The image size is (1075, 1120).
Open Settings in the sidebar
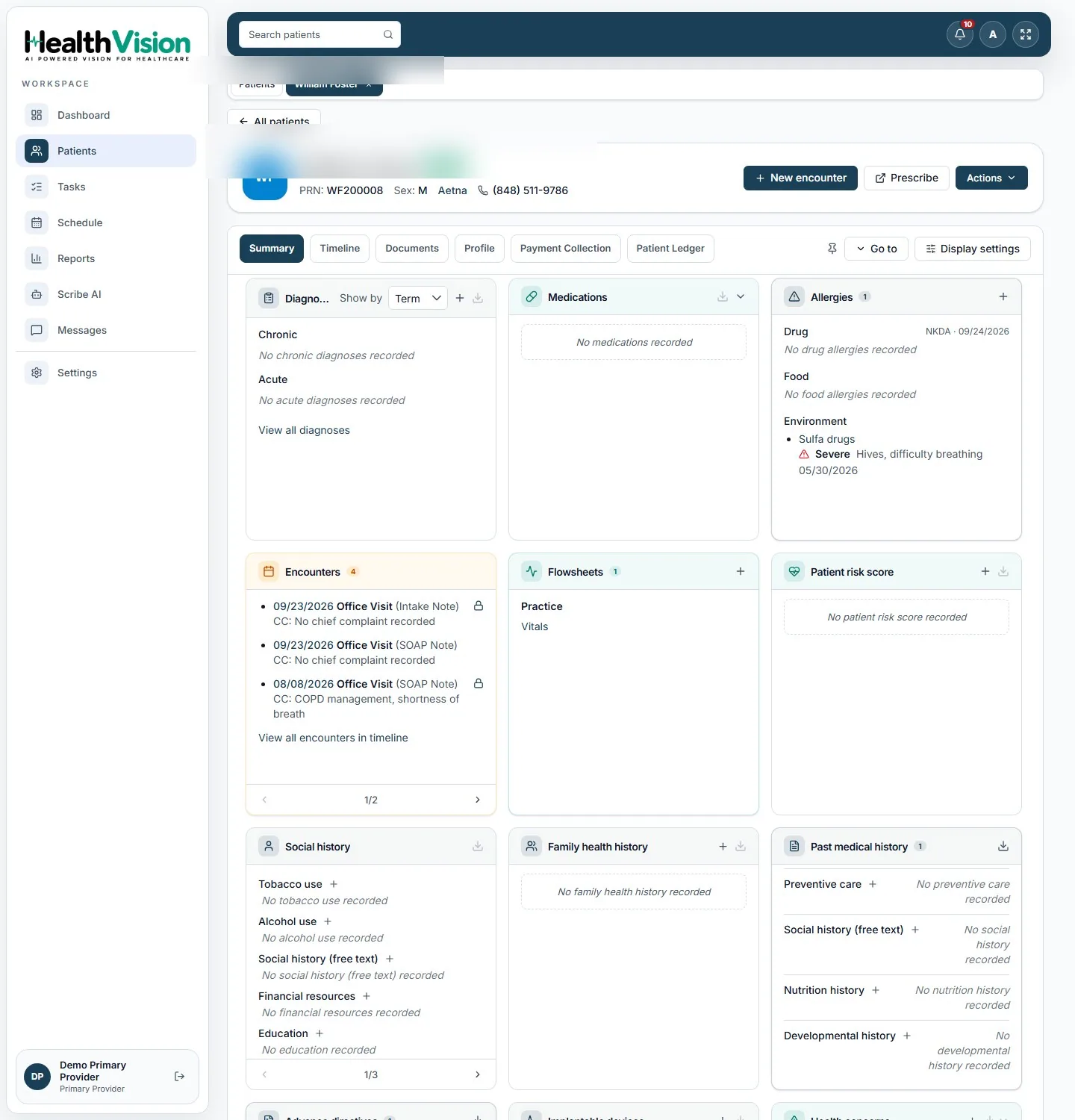(105, 373)
